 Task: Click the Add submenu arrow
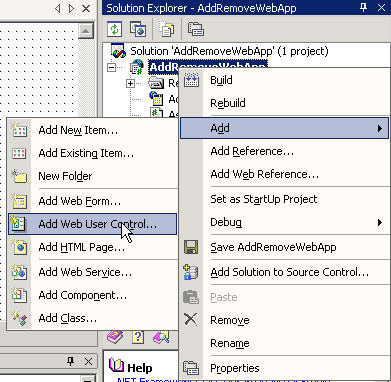pyautogui.click(x=380, y=128)
